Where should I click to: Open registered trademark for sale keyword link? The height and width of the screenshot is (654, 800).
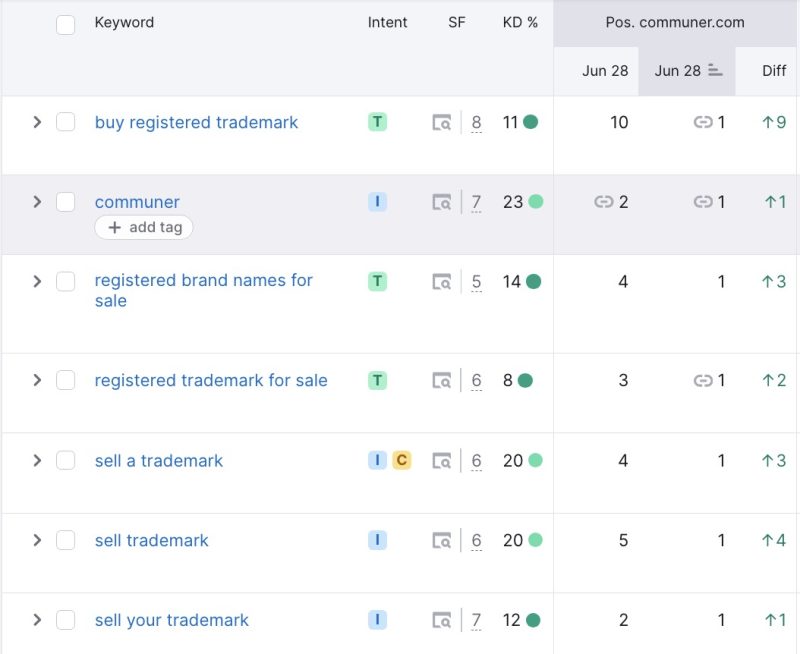[211, 381]
